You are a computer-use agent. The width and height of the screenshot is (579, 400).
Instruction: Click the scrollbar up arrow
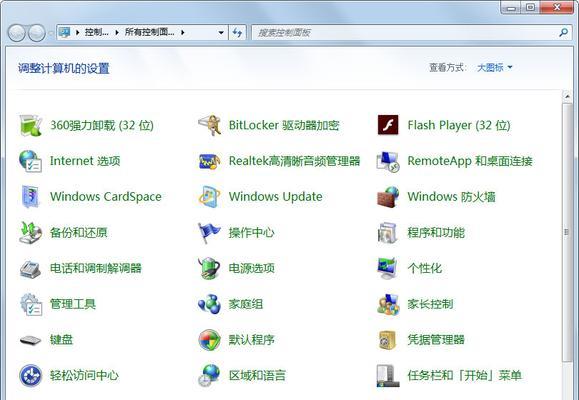pos(567,96)
